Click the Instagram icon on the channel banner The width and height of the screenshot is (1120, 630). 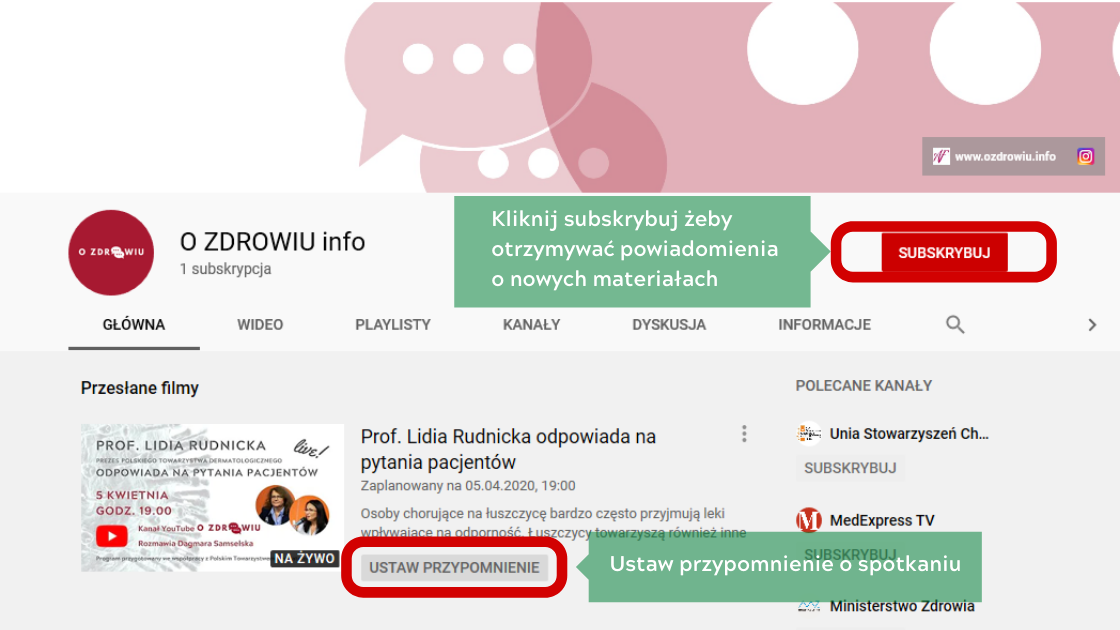pos(1086,156)
